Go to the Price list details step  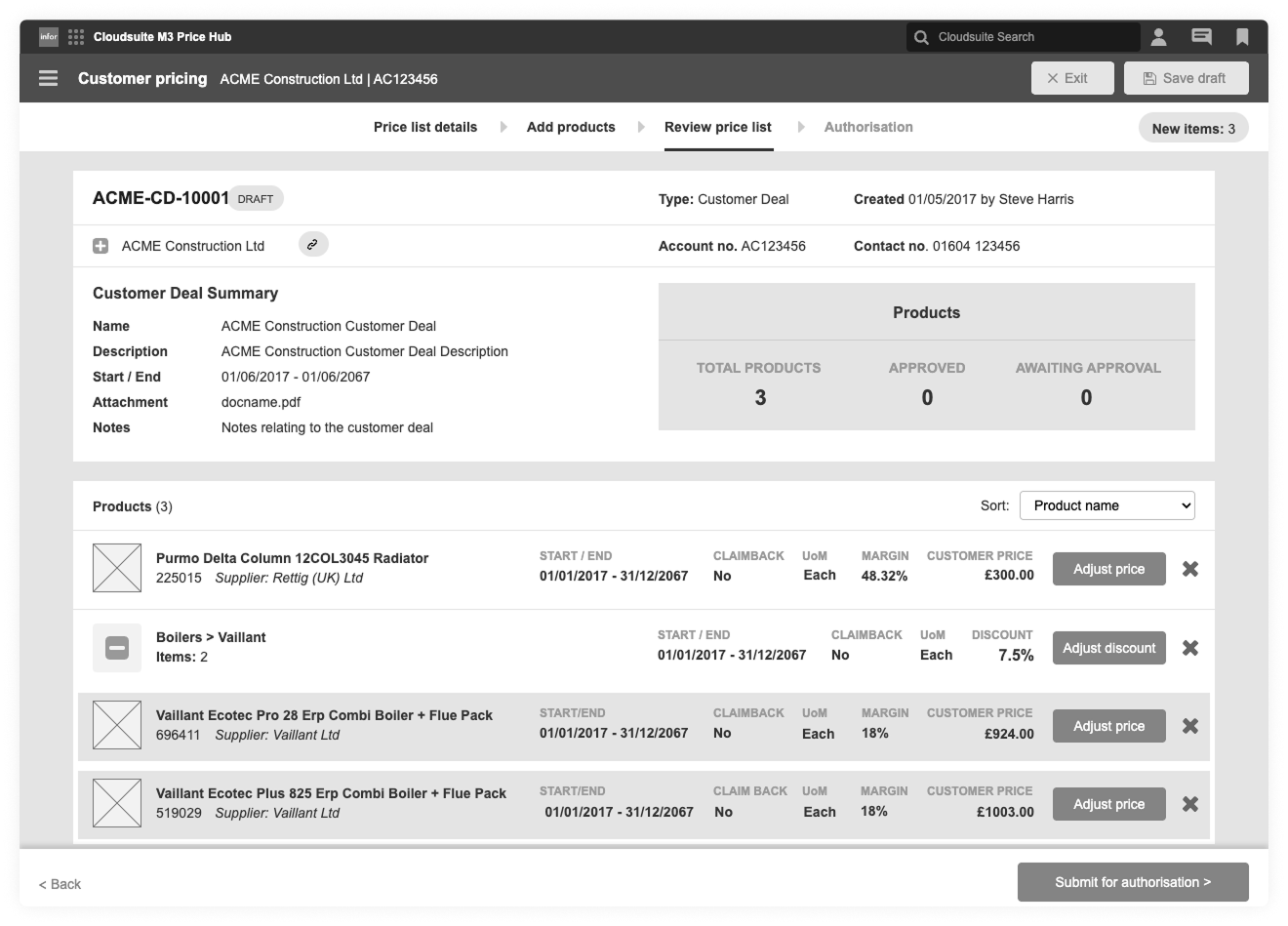[425, 127]
